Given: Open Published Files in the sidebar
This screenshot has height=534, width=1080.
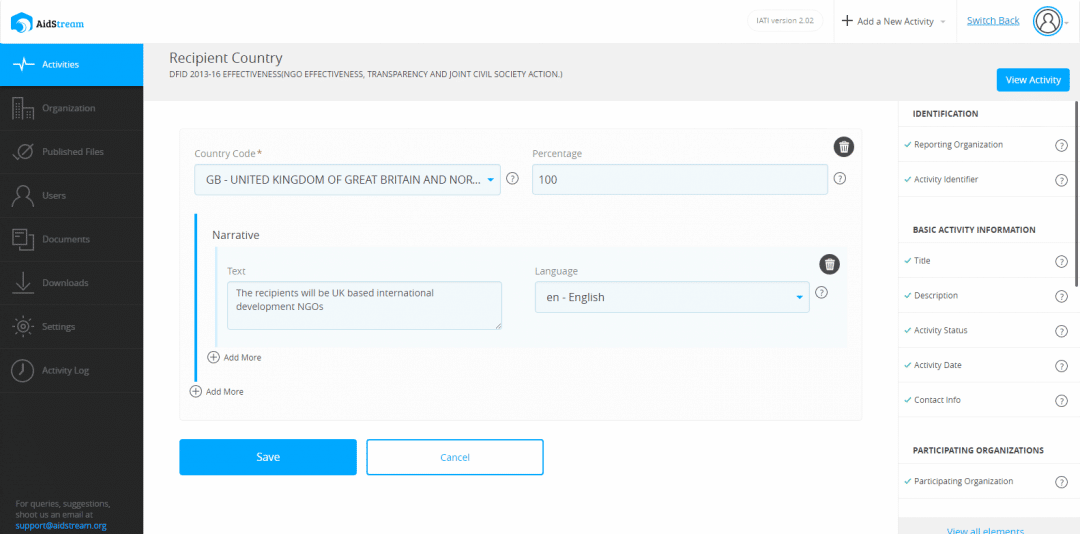Looking at the screenshot, I should tap(72, 152).
